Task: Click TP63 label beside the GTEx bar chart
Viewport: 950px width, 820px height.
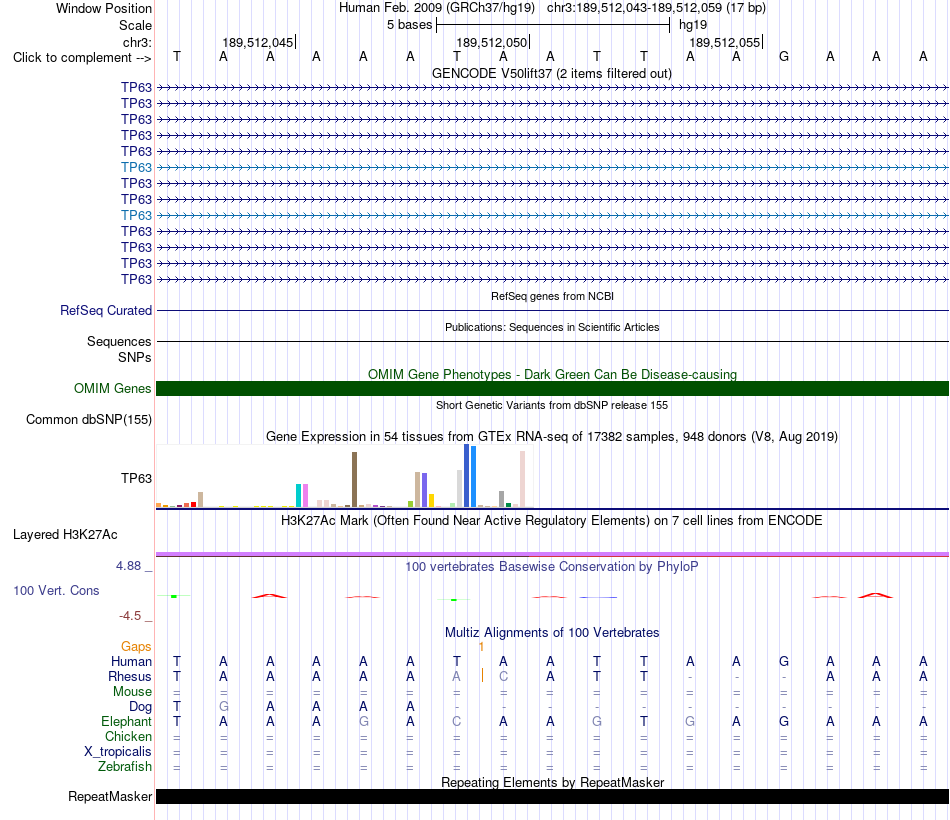Action: 136,478
